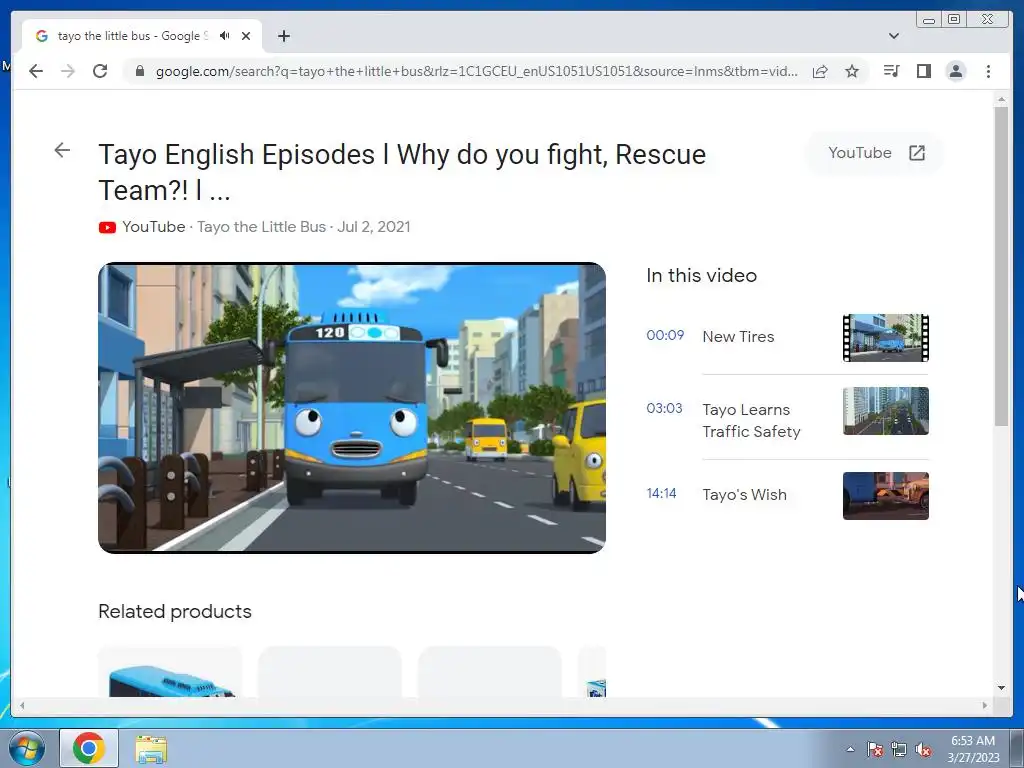Open 'Tayo Learns Traffic Safety' chapter
Image resolution: width=1024 pixels, height=768 pixels.
[x=751, y=421]
